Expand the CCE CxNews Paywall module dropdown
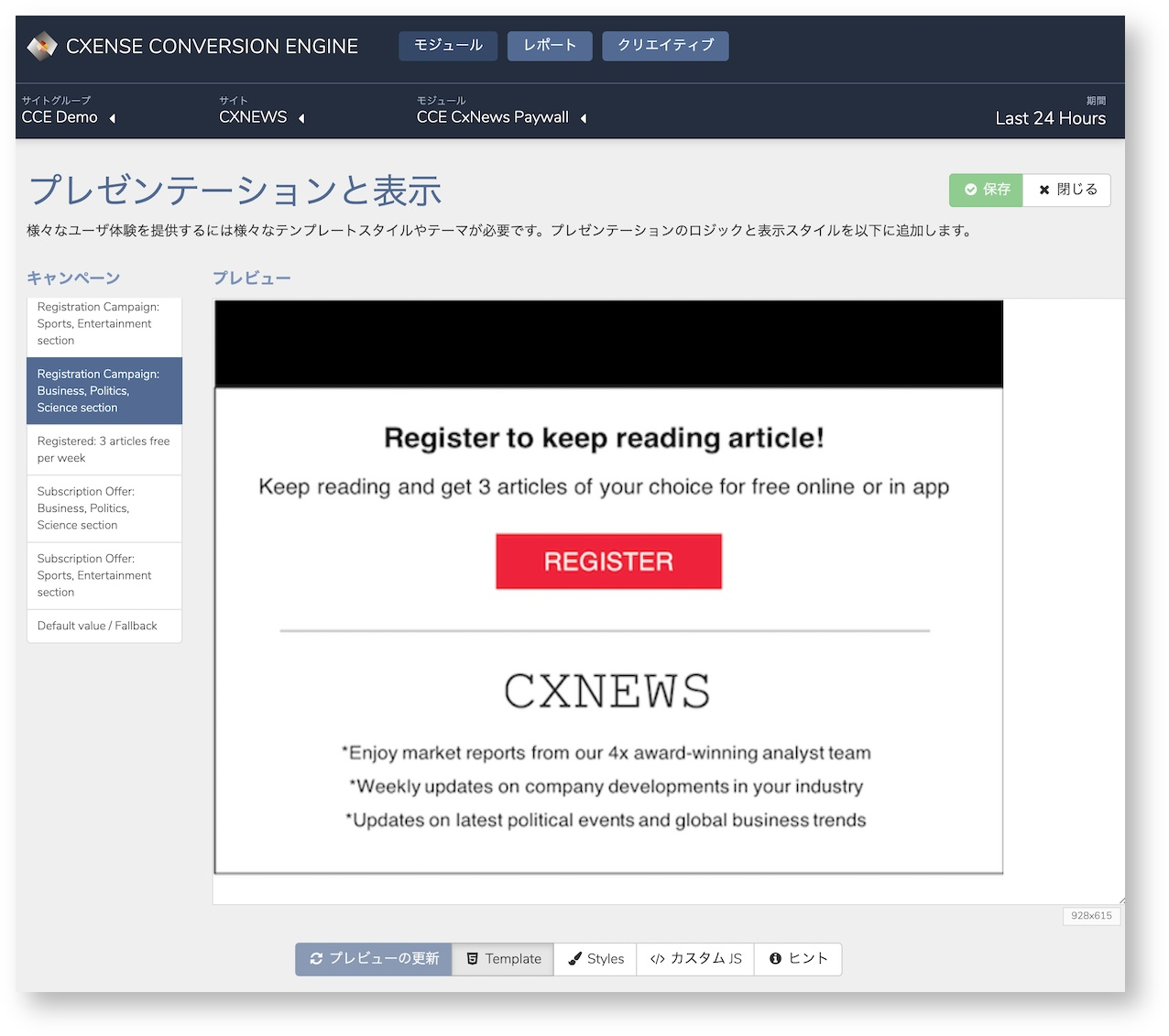The height and width of the screenshot is (1036, 1169). [x=584, y=118]
